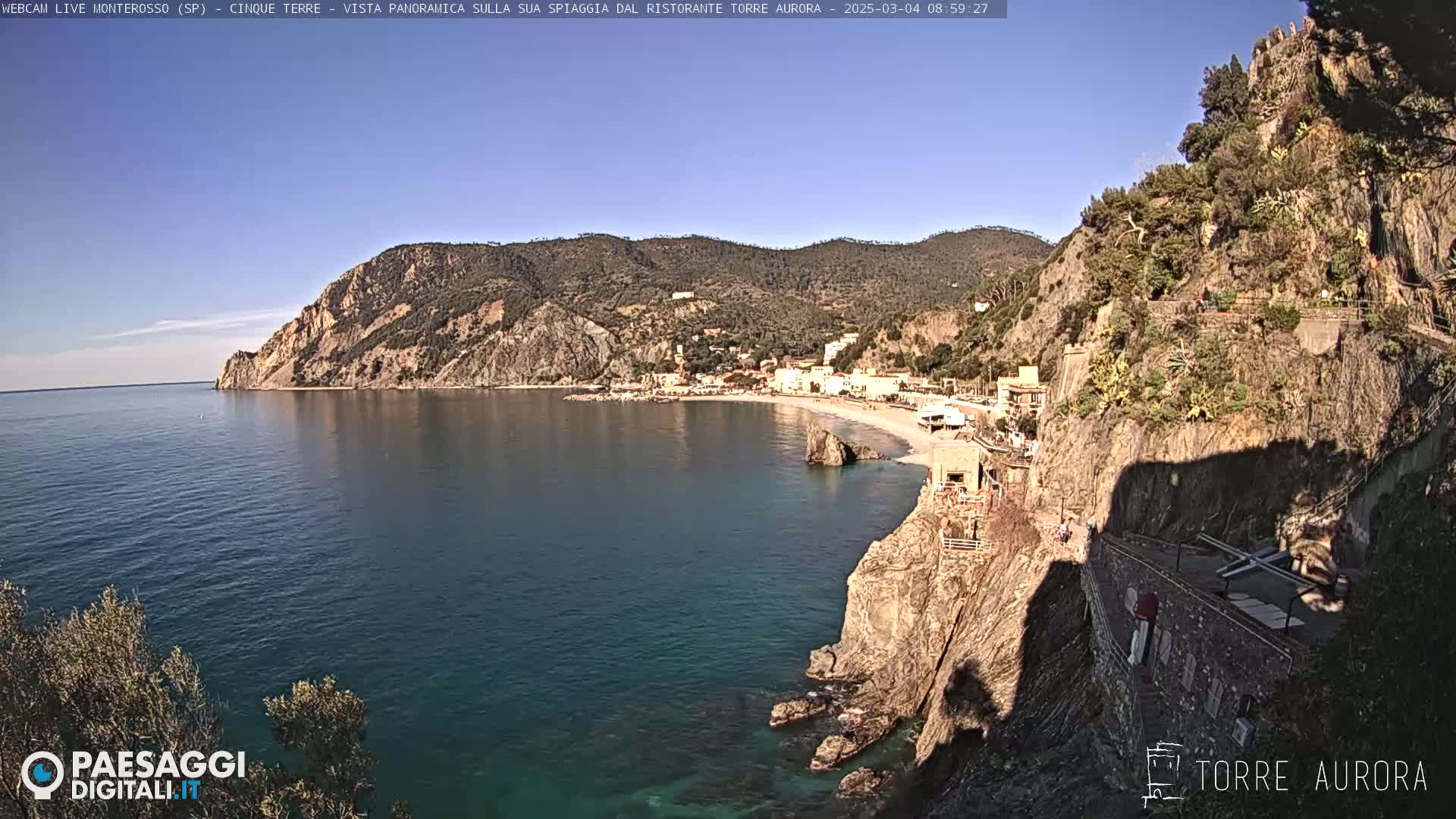This screenshot has width=1456, height=819.
Task: Click the castle wall atop the right cliff
Action: click(1282, 38)
